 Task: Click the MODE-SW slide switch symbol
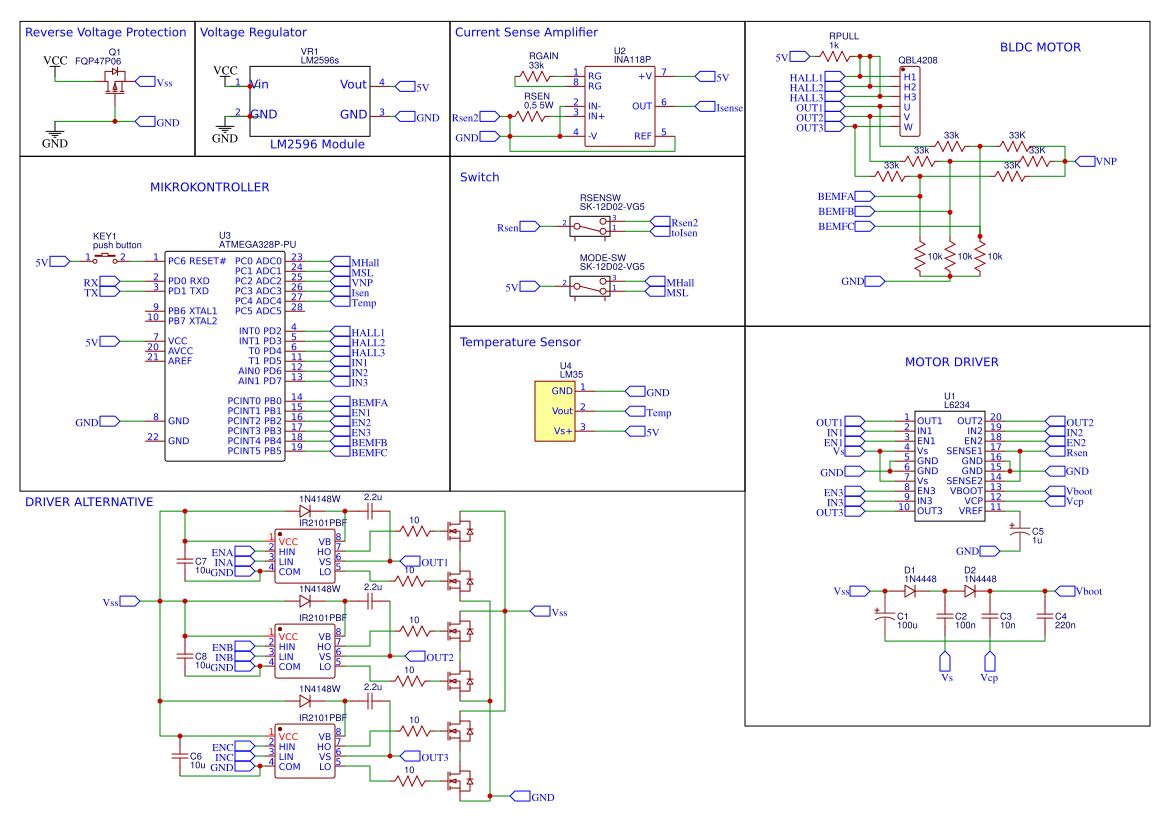(590, 287)
